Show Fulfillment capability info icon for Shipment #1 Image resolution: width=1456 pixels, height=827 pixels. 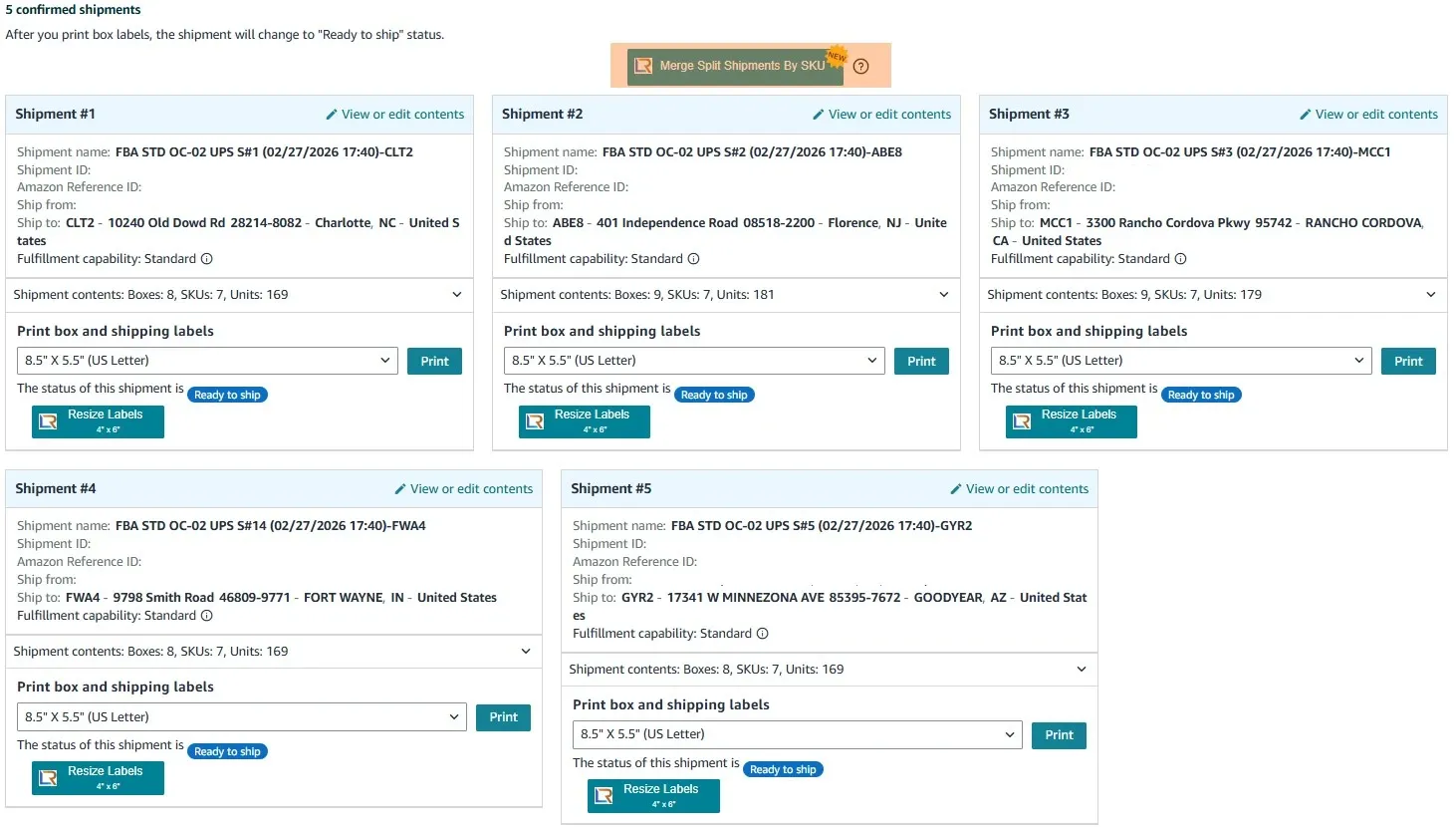pos(207,259)
